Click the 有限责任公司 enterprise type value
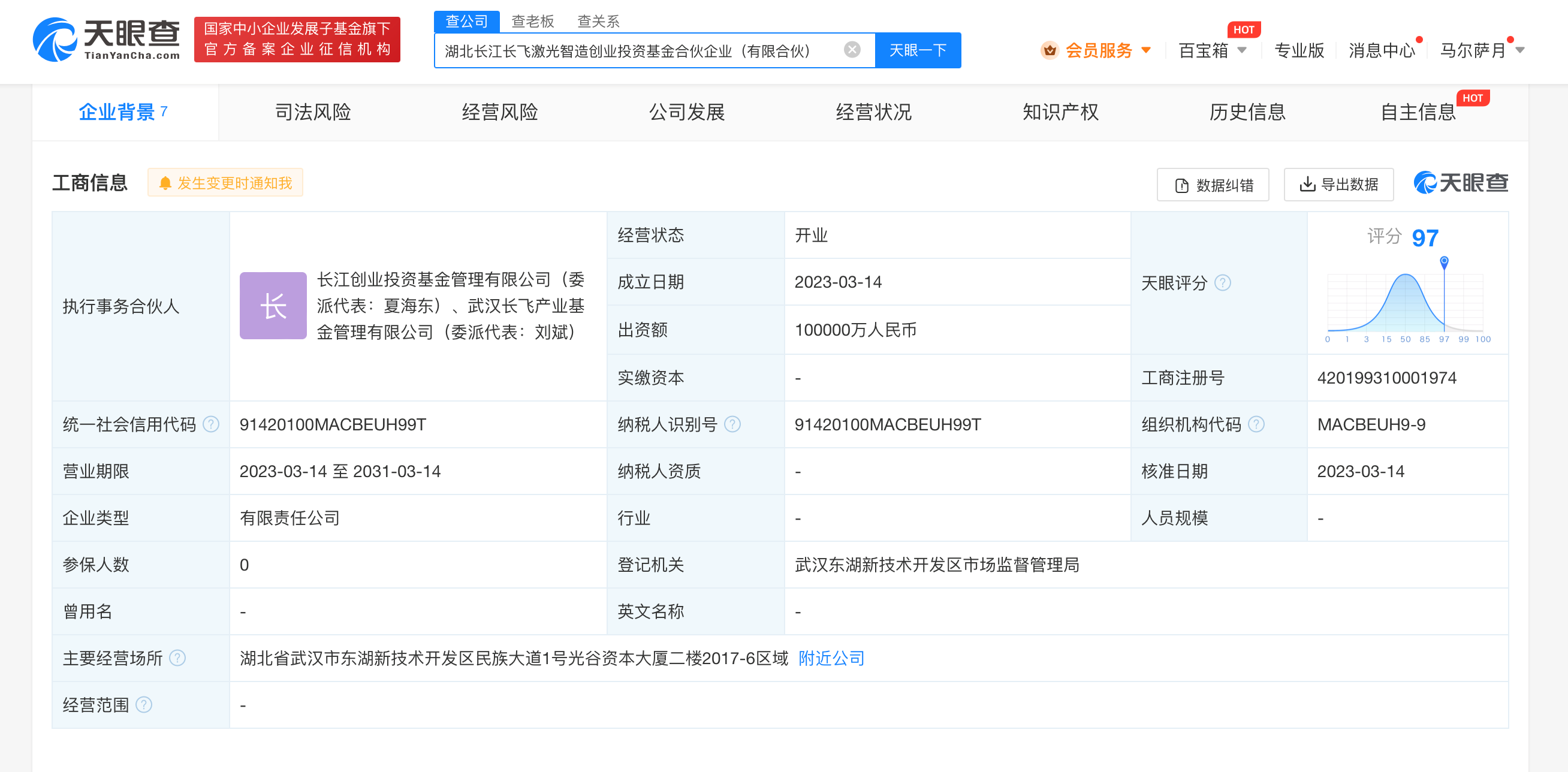 point(290,518)
